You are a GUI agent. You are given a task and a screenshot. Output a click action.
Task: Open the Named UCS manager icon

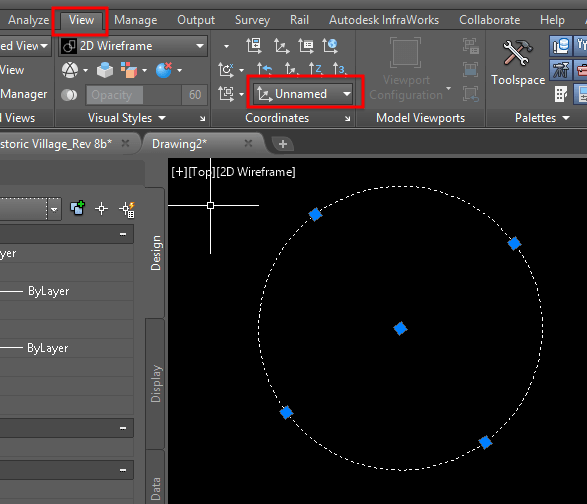click(306, 46)
